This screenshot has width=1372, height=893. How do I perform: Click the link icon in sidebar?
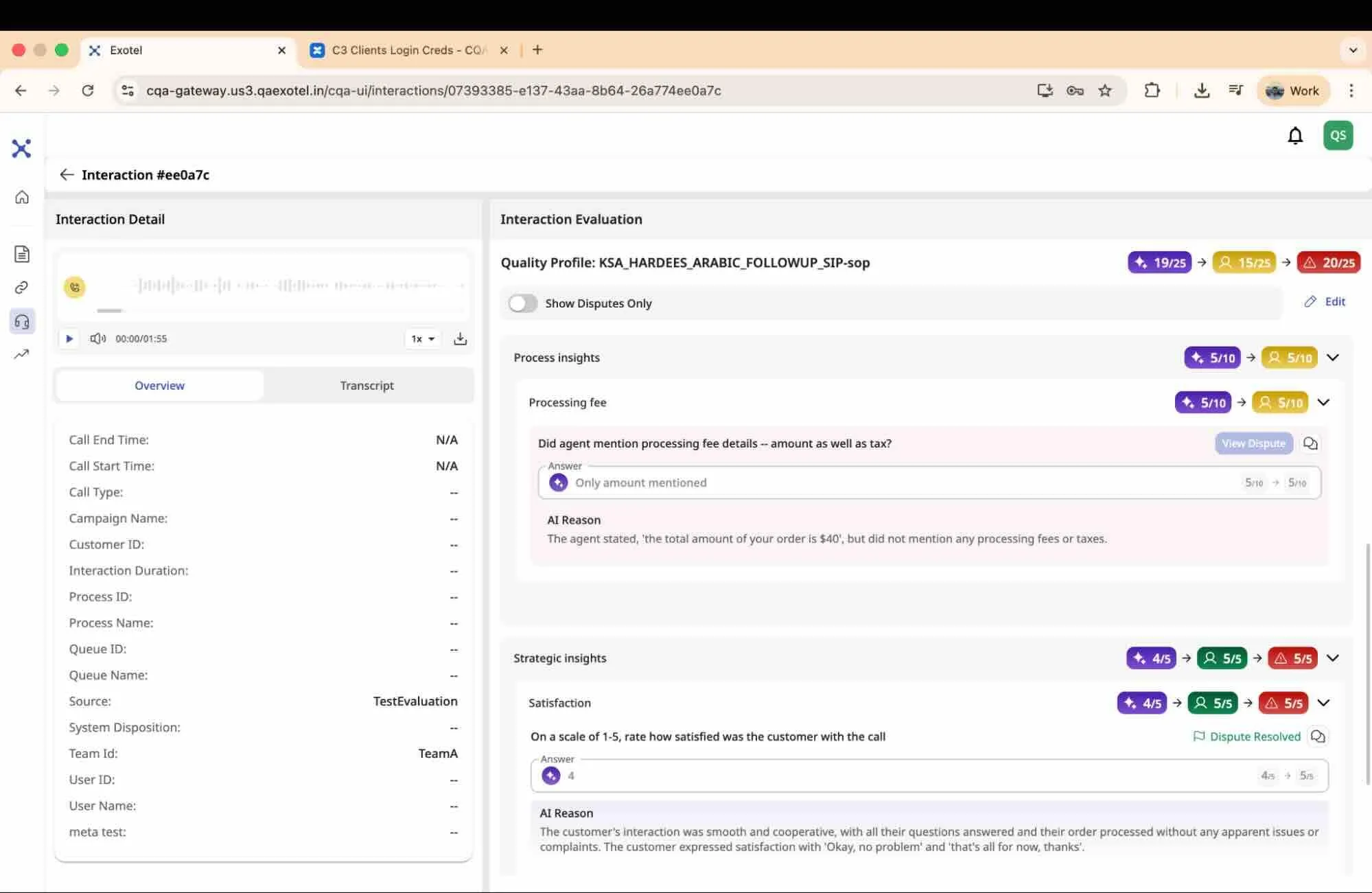(x=22, y=288)
